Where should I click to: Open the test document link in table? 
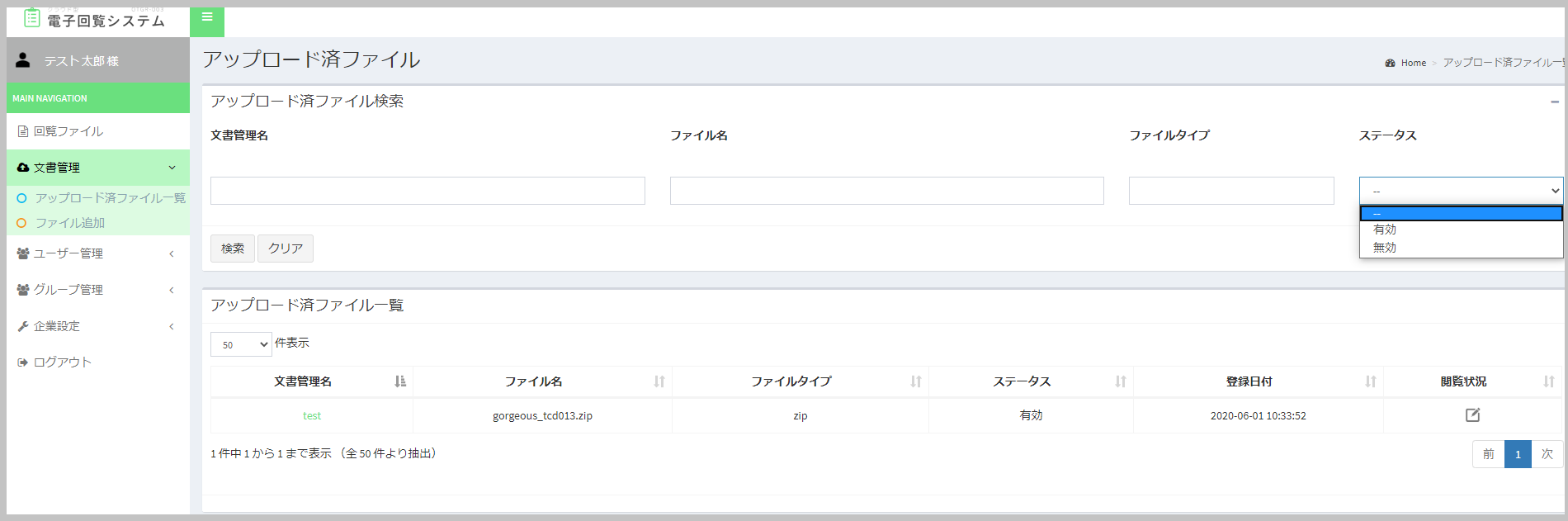[x=312, y=416]
